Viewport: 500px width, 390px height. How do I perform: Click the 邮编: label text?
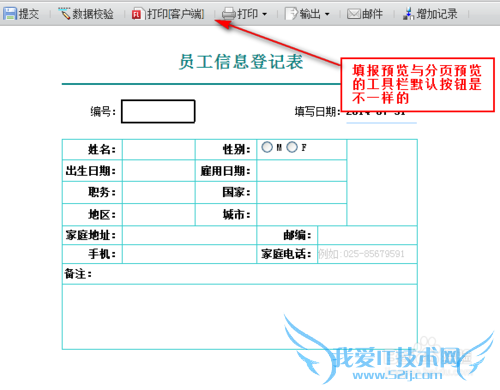[297, 235]
